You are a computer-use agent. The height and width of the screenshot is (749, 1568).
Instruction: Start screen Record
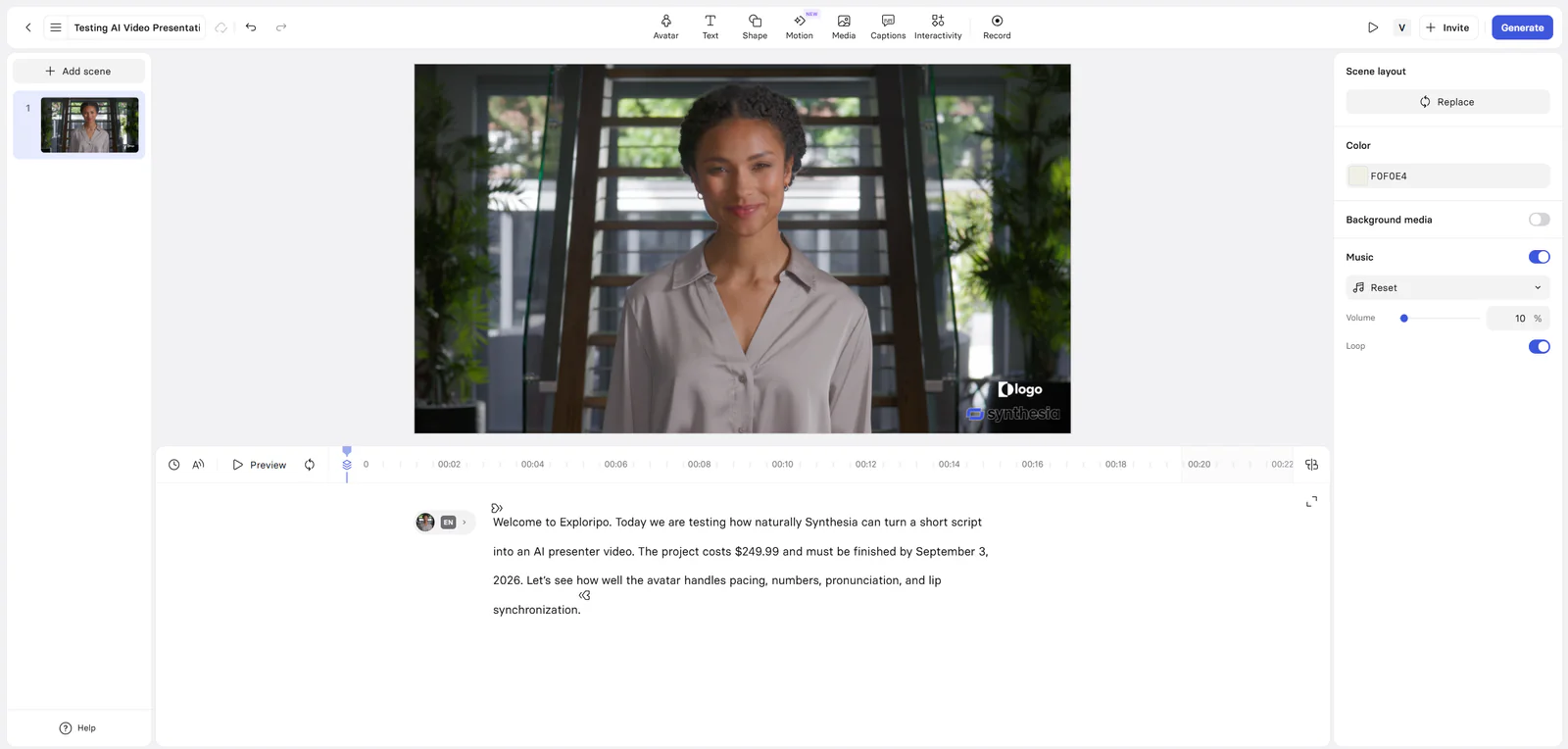[x=997, y=27]
